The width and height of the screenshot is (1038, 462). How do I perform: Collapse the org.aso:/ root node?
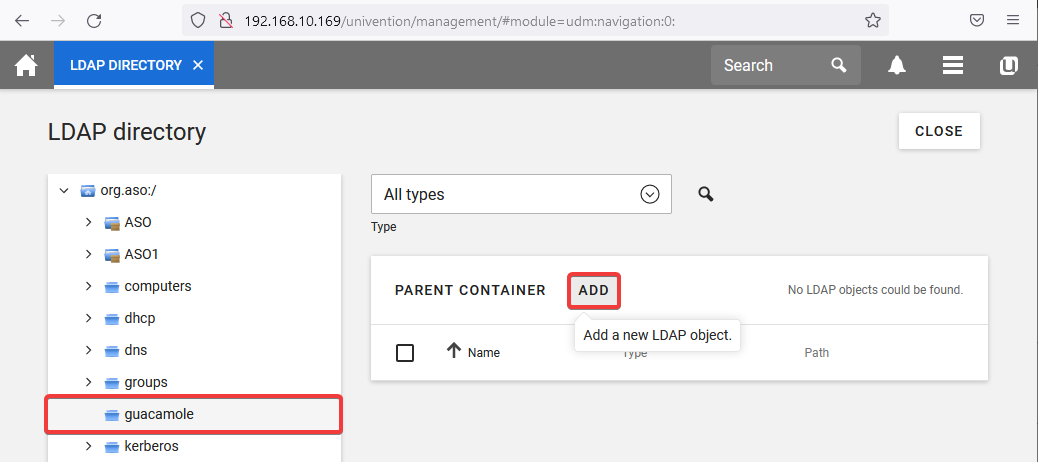(64, 190)
